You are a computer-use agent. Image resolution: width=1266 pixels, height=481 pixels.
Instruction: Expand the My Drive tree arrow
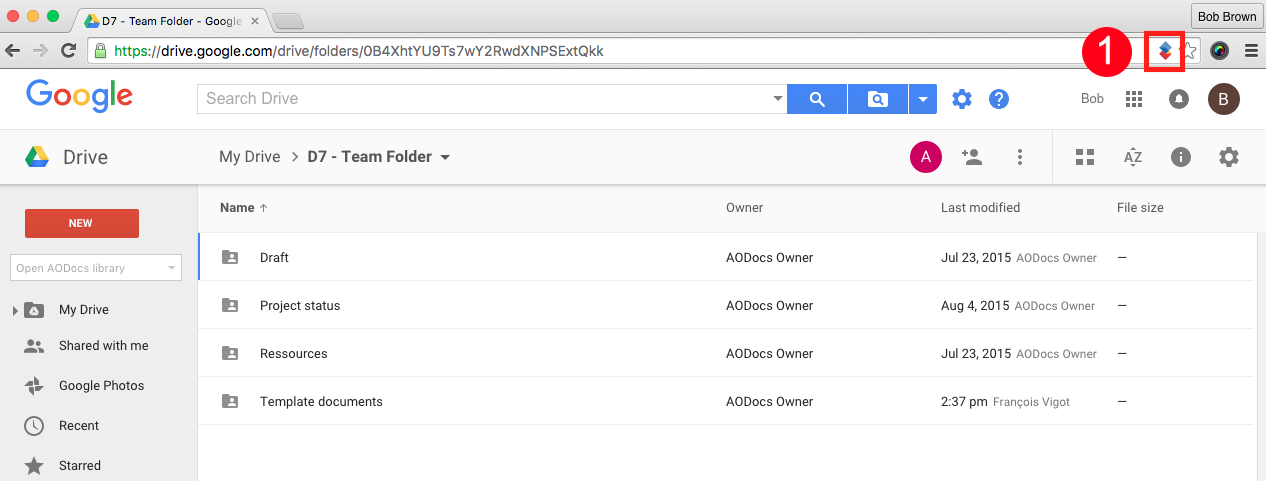(15, 311)
